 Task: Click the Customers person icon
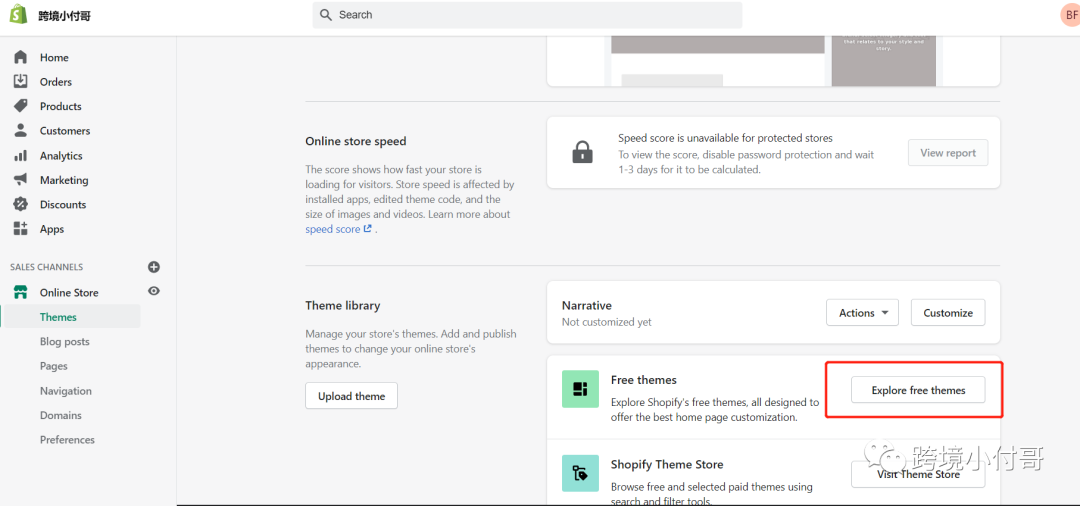21,130
